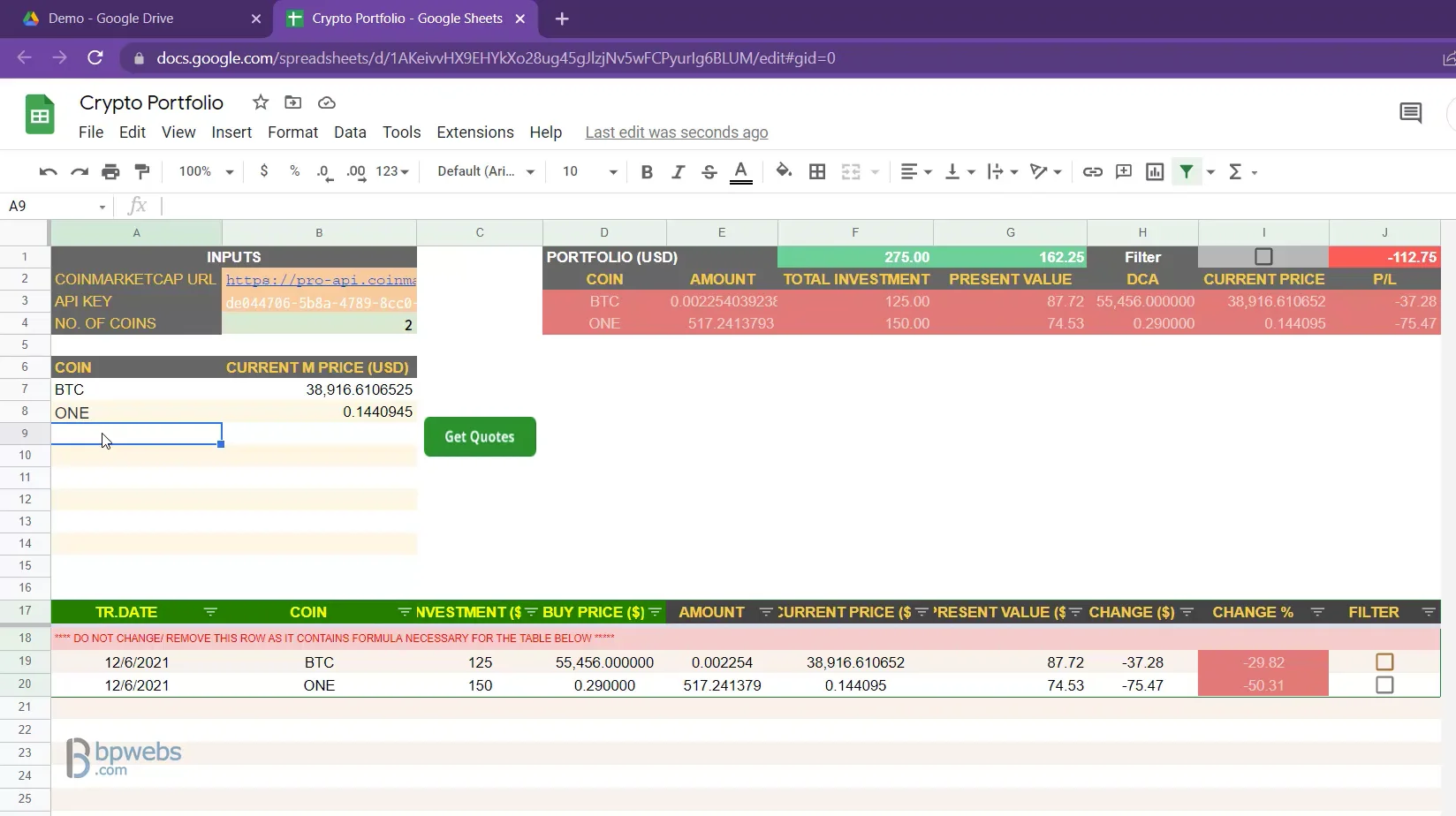The width and height of the screenshot is (1456, 816).
Task: Check the BTC row filter checkbox
Action: tap(1384, 661)
